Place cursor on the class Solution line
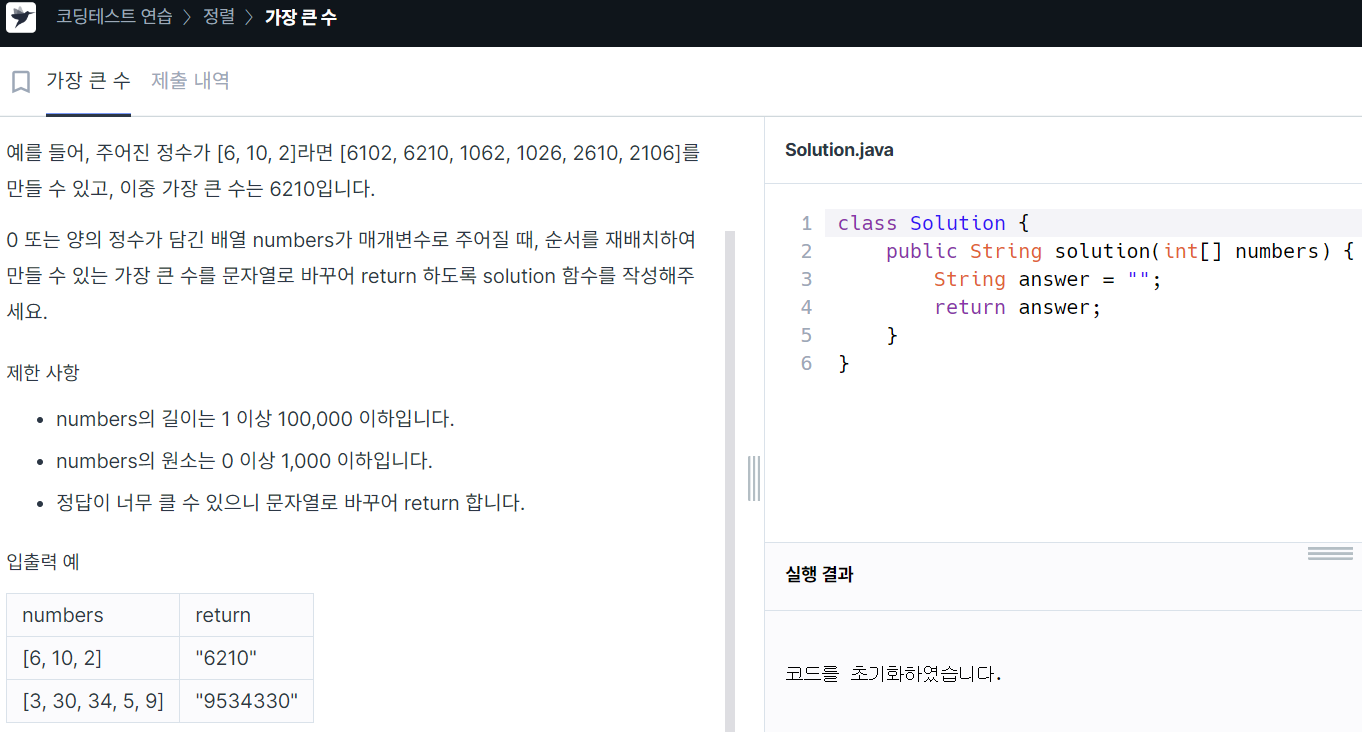The width and height of the screenshot is (1362, 732). click(x=1093, y=223)
